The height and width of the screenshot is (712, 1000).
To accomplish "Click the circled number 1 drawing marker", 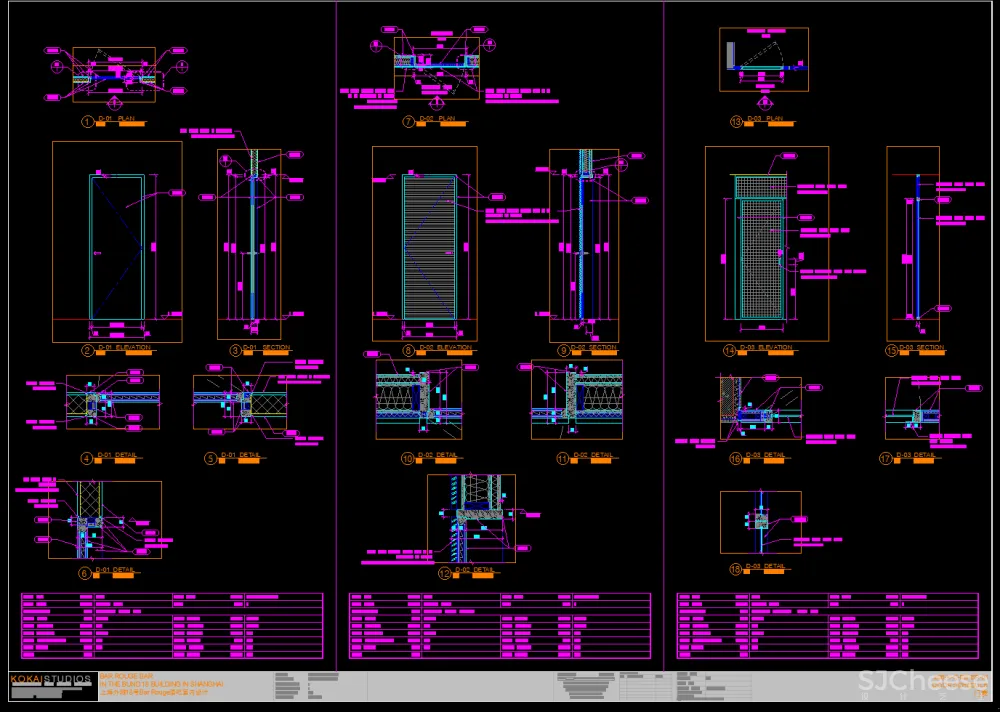I will pyautogui.click(x=88, y=121).
